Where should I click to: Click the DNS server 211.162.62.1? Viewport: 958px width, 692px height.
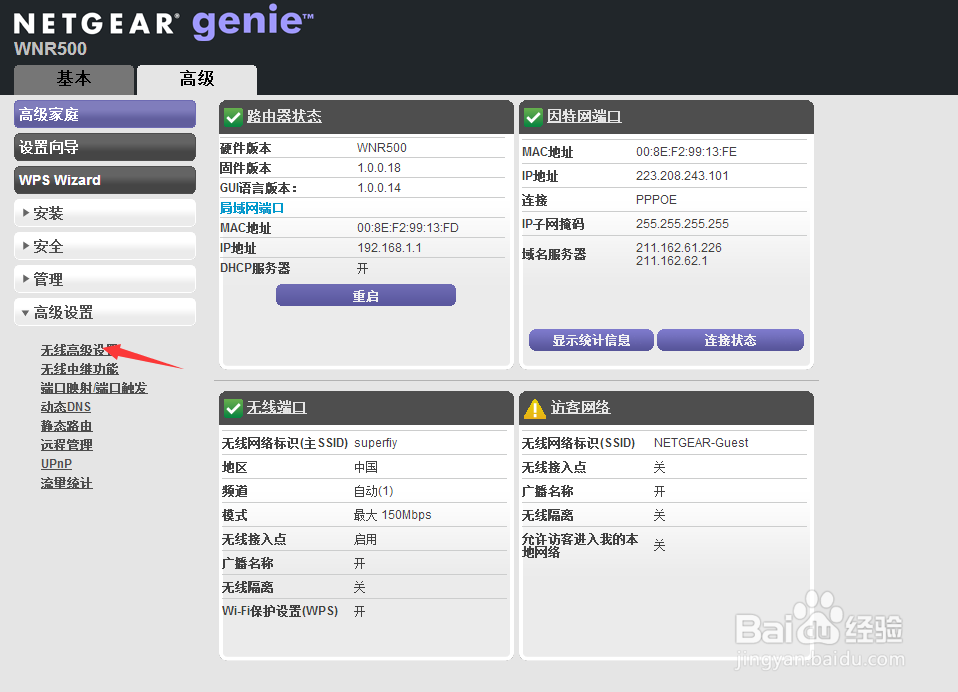click(x=671, y=261)
